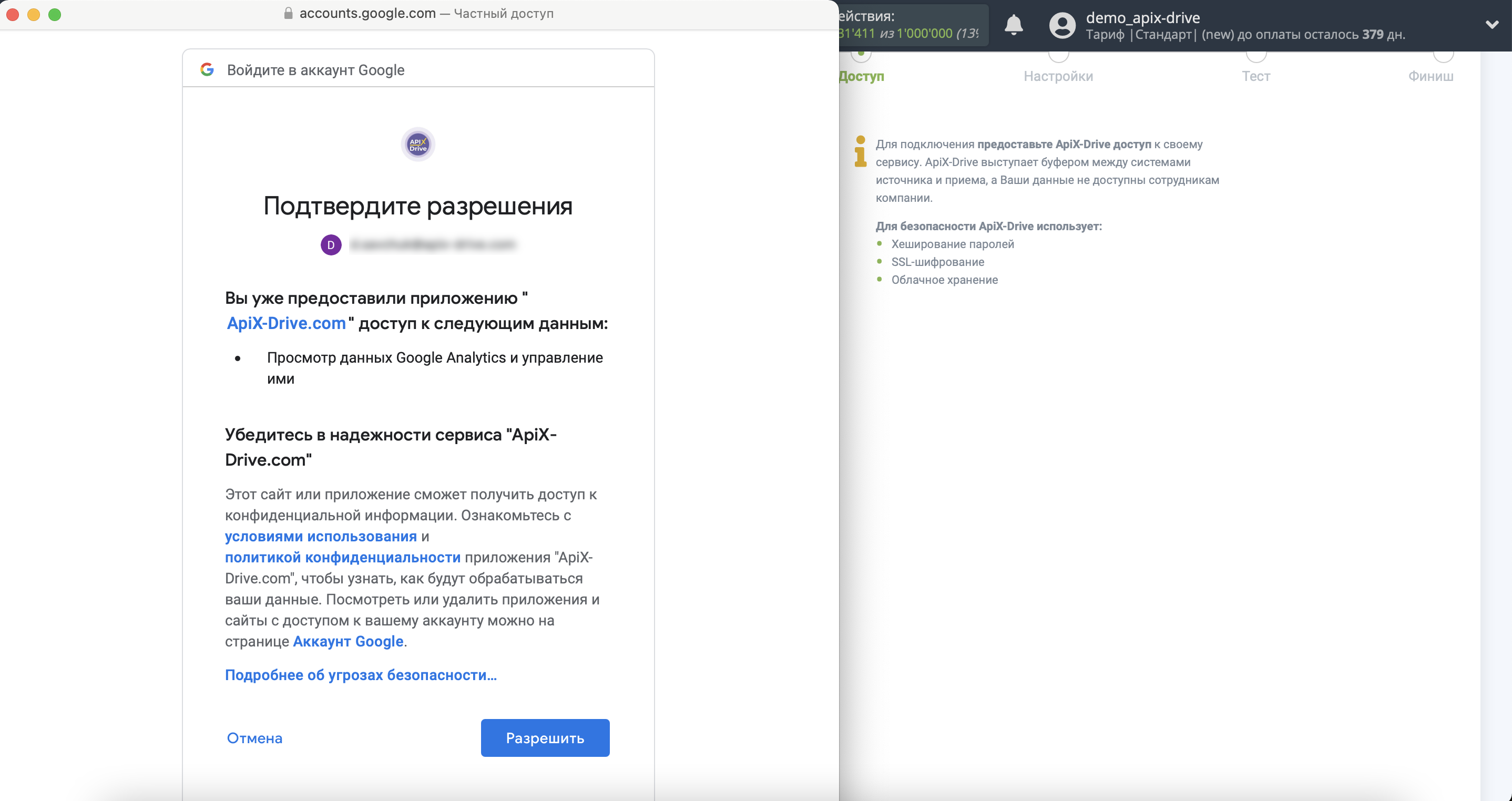Select the Финиш step in ApiX-Drive

pyautogui.click(x=1431, y=76)
